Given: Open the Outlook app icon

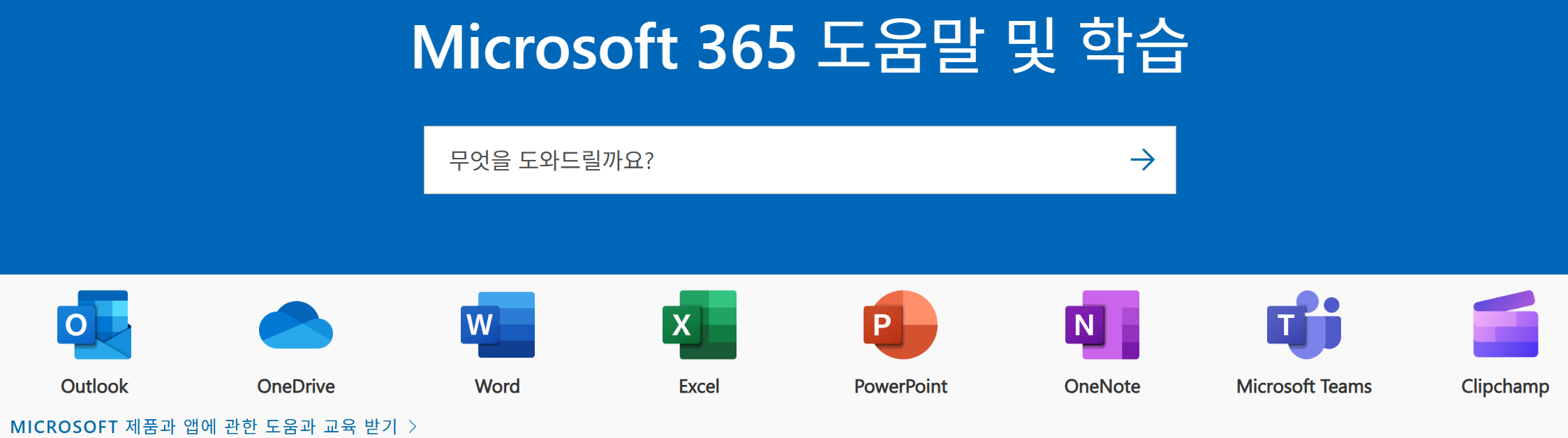Looking at the screenshot, I should tap(94, 325).
